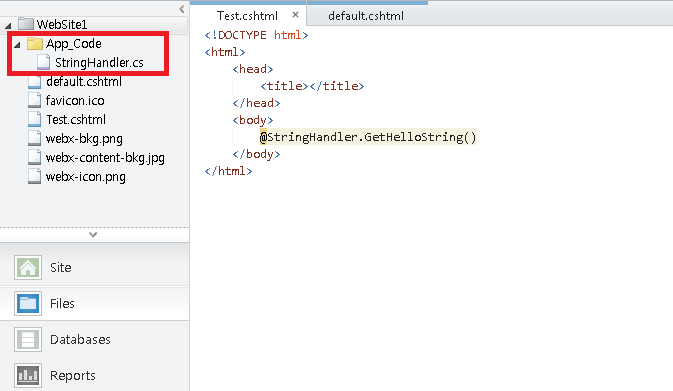Open the Site workspace icon
The height and width of the screenshot is (391, 673).
(28, 267)
